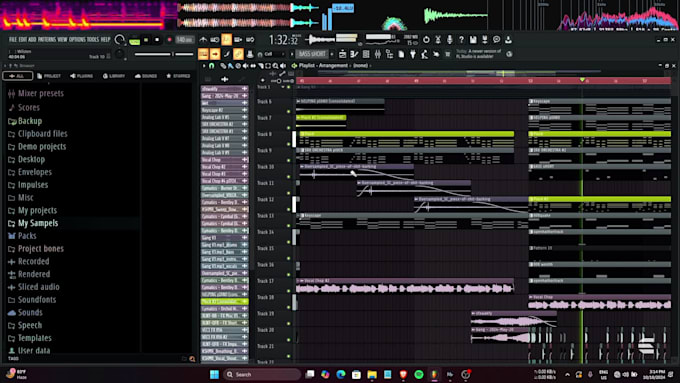
Task: Click the play button
Action: (146, 40)
